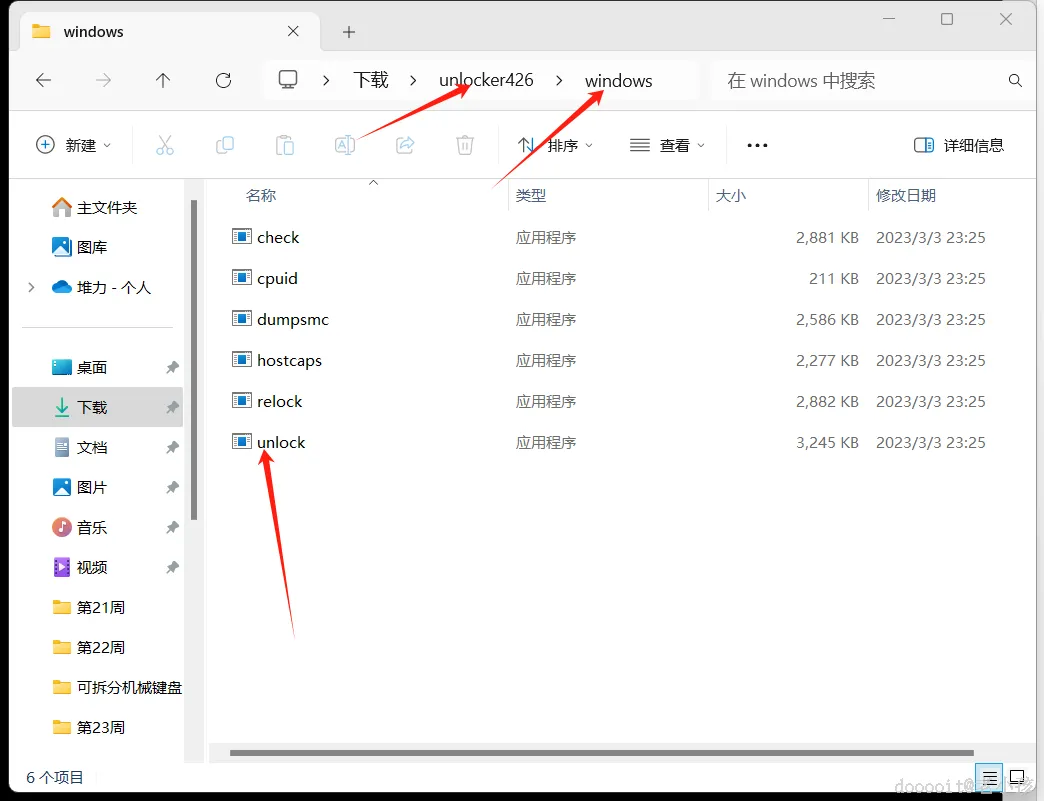Click the back navigation arrow
Image resolution: width=1044 pixels, height=801 pixels.
(x=43, y=80)
